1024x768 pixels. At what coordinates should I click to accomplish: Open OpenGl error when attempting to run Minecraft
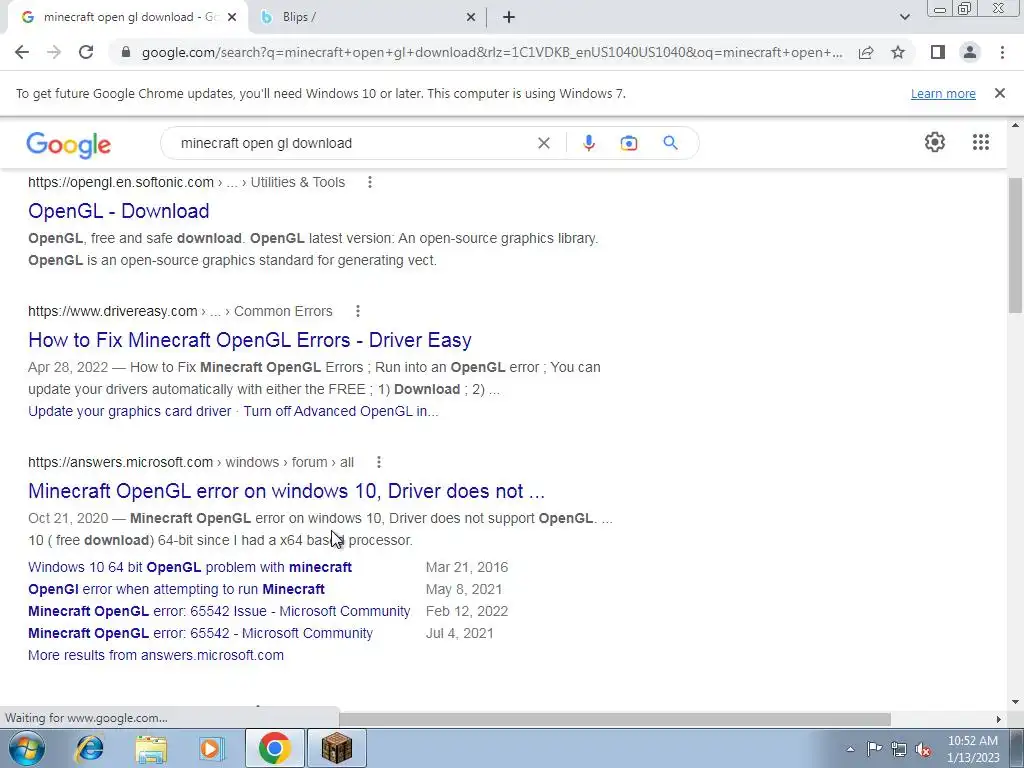coord(176,589)
